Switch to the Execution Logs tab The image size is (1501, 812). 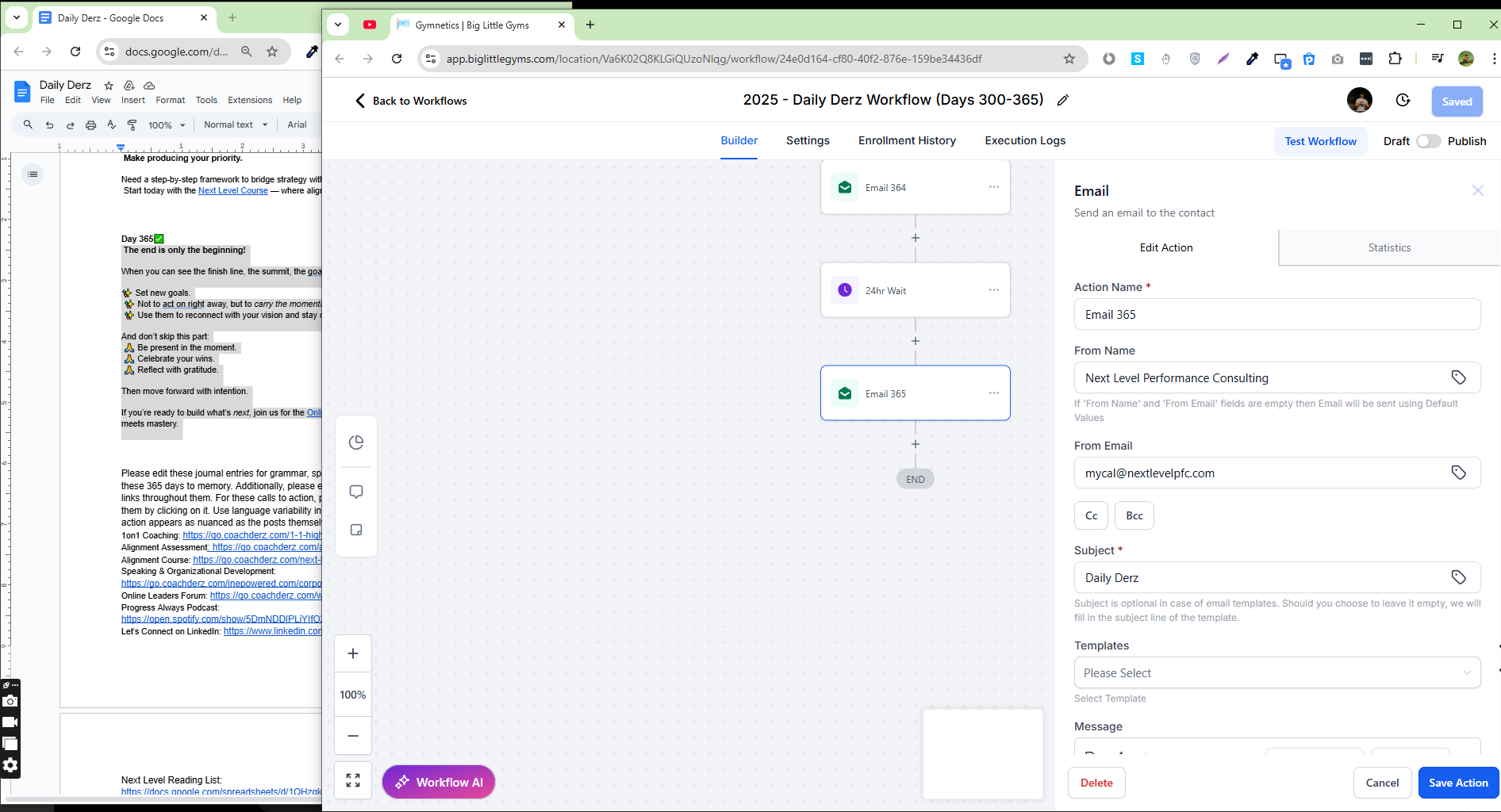[1025, 140]
